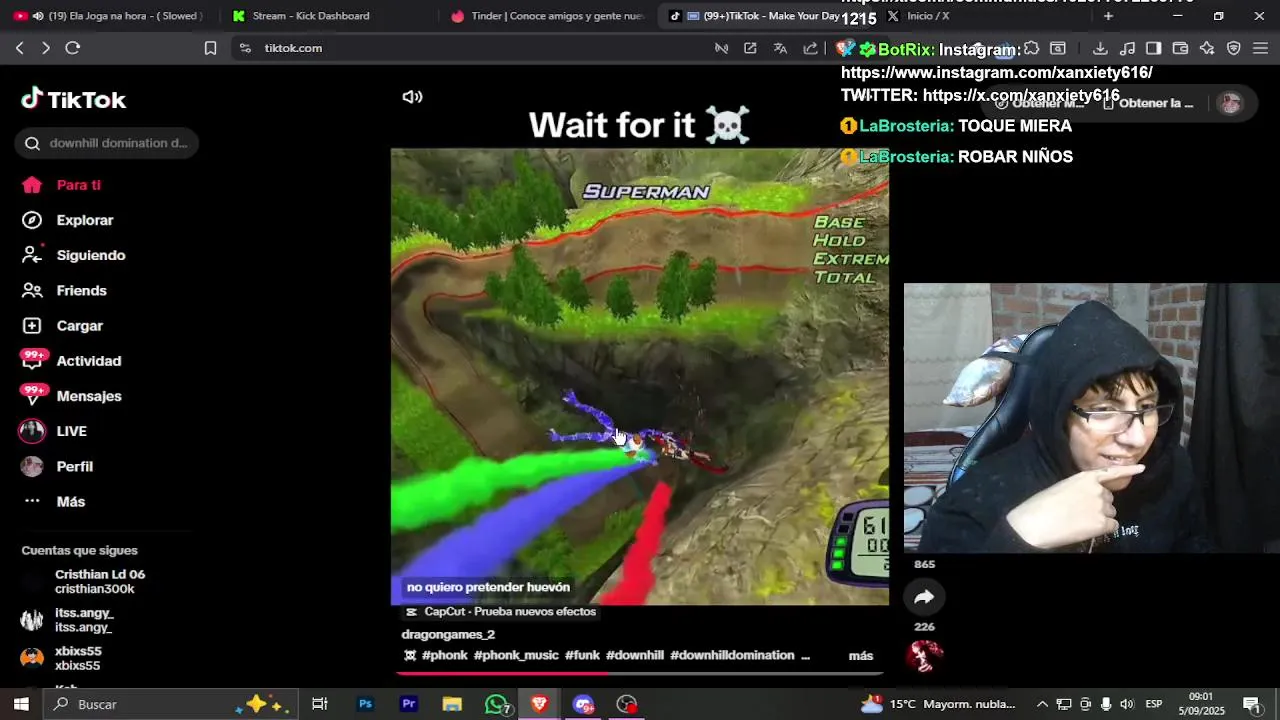Click the share arrow on the video
The width and height of the screenshot is (1280, 720).
[924, 597]
